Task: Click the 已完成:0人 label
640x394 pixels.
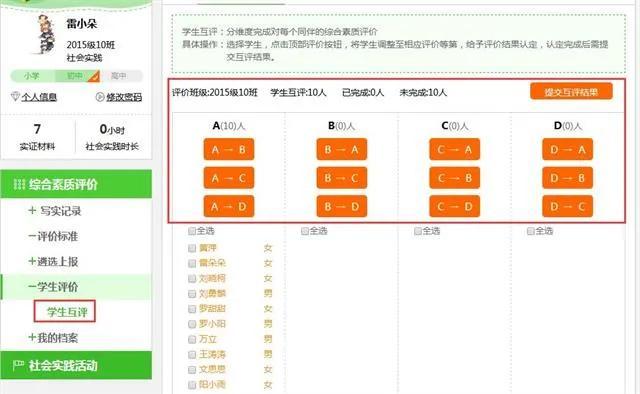Action: pyautogui.click(x=363, y=93)
